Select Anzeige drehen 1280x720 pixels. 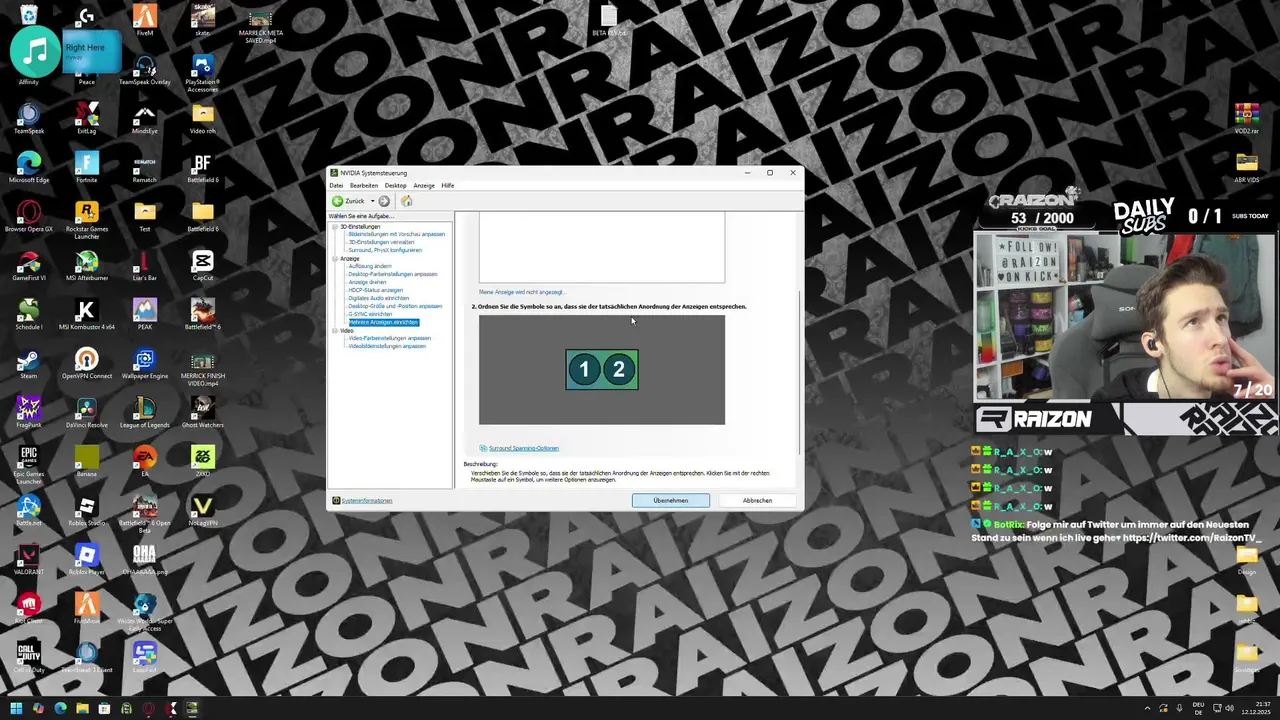click(368, 282)
